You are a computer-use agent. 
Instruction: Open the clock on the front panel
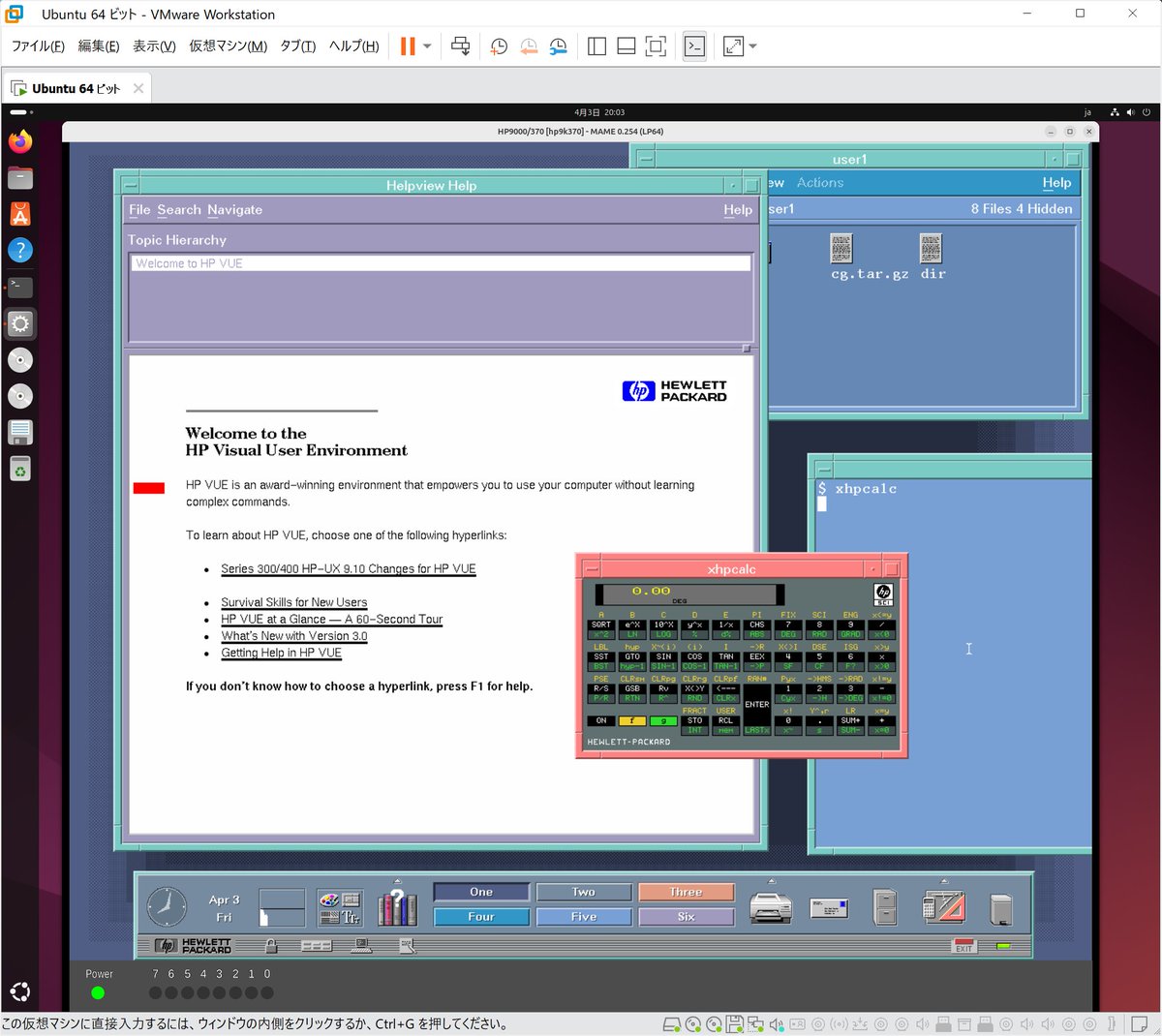[167, 907]
